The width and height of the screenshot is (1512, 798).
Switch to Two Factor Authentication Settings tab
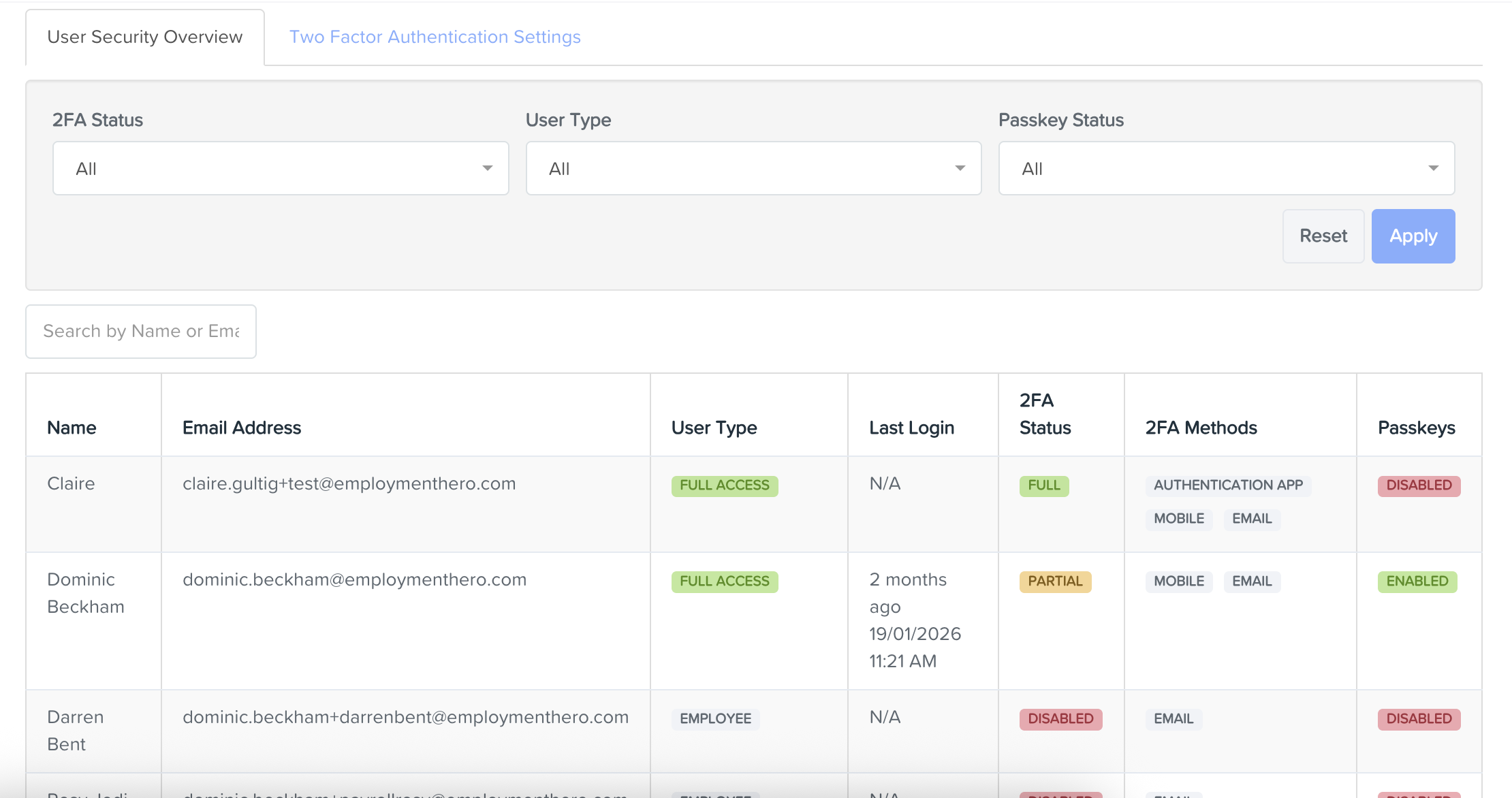pos(435,37)
